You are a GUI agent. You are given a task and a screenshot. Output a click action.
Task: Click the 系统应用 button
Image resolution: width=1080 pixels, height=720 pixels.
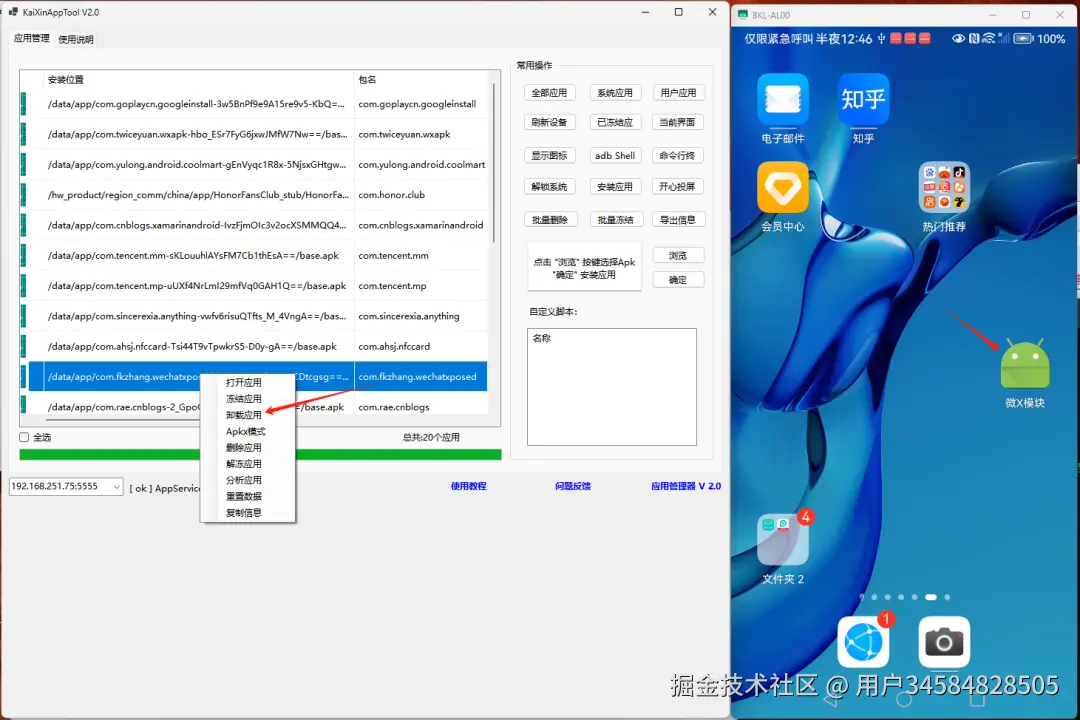pos(615,92)
